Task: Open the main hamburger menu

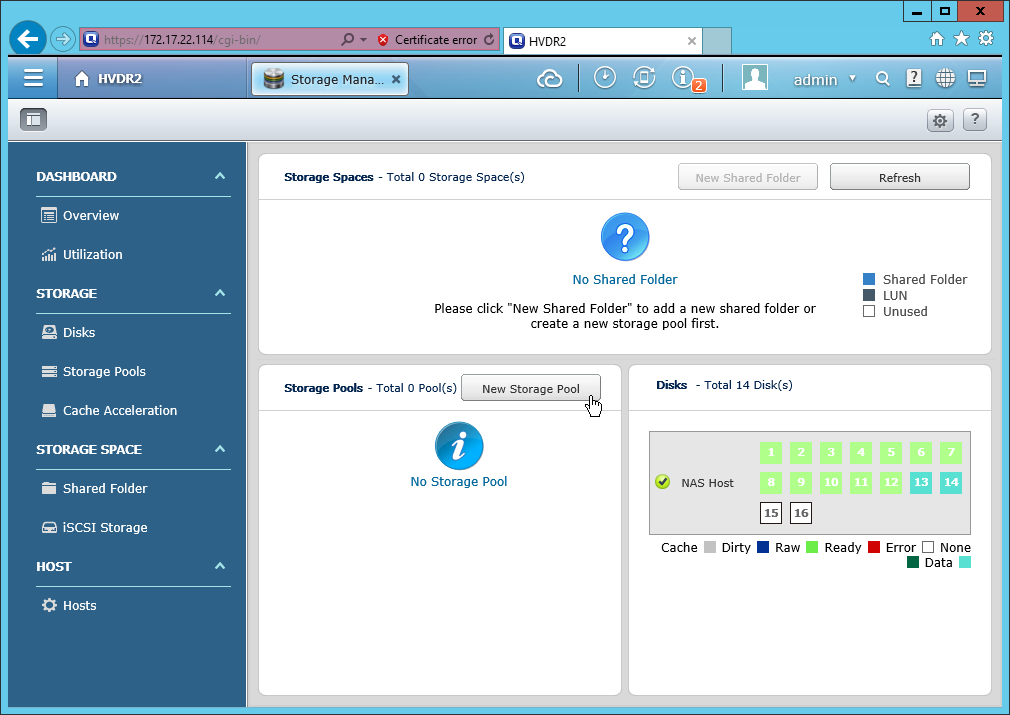Action: tap(33, 79)
